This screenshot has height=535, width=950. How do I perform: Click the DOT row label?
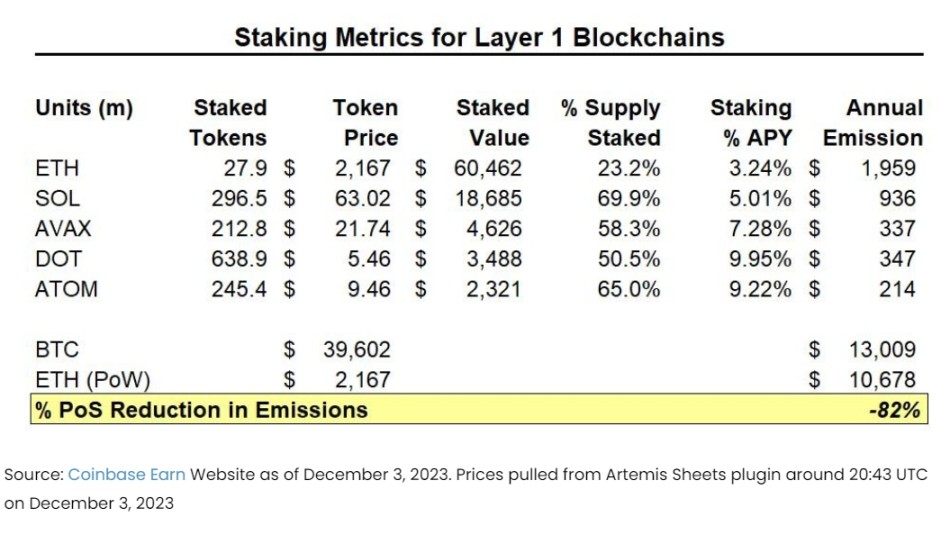point(57,259)
